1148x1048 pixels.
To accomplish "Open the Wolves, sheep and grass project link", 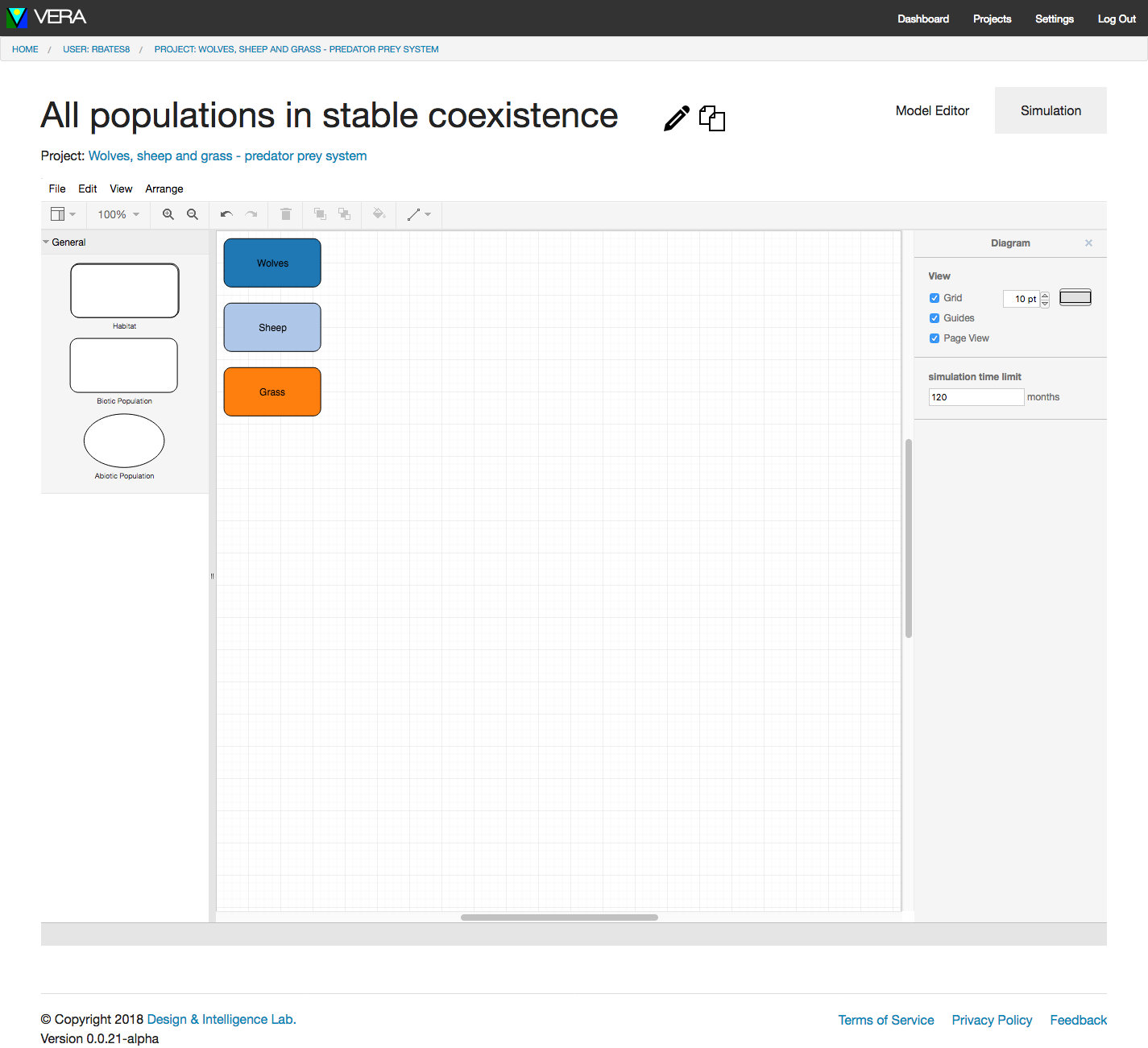I will click(x=227, y=156).
